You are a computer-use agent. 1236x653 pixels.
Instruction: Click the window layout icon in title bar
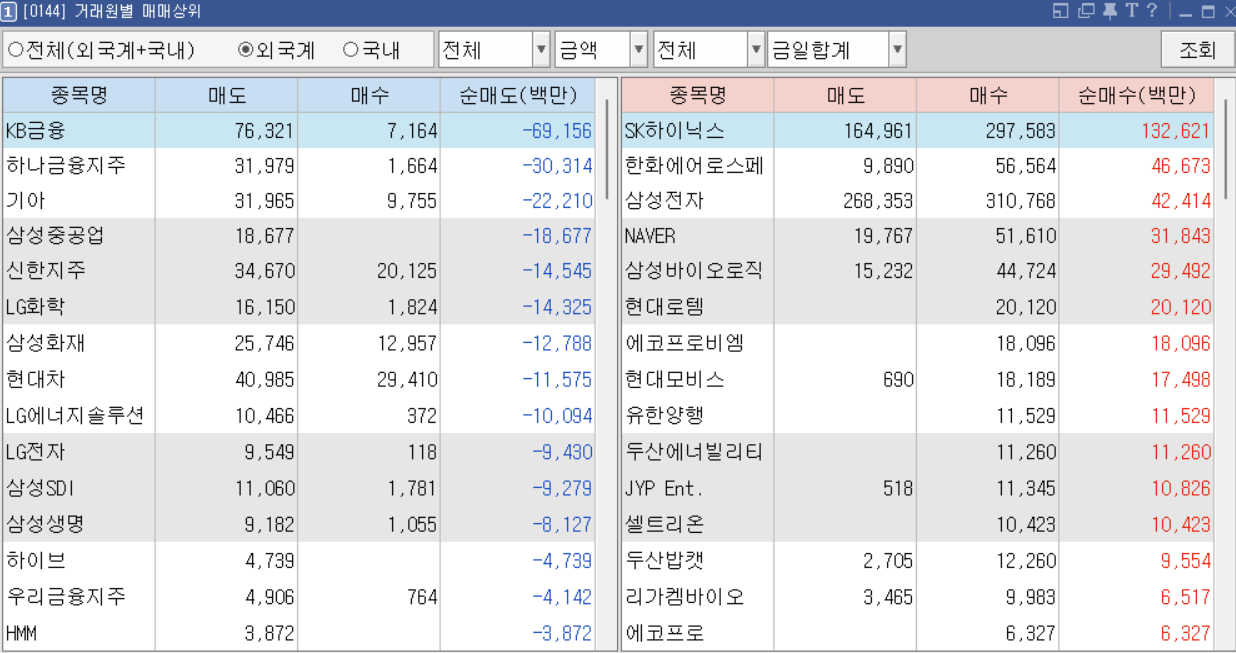pos(1061,11)
